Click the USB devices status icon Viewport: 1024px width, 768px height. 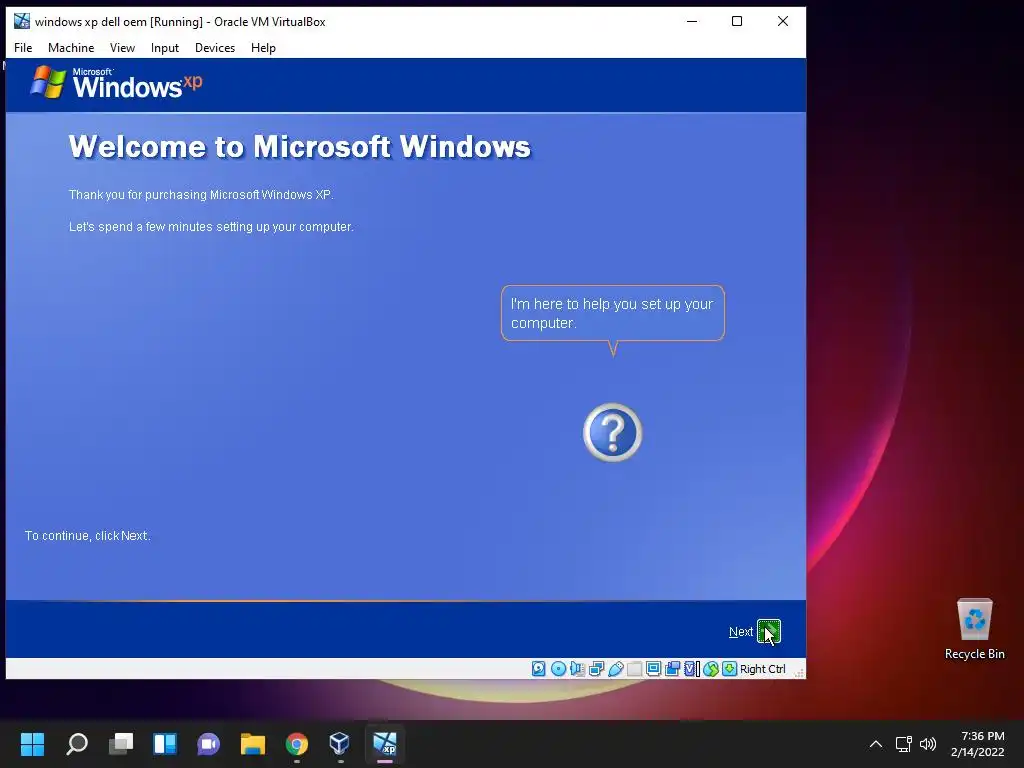pyautogui.click(x=615, y=669)
